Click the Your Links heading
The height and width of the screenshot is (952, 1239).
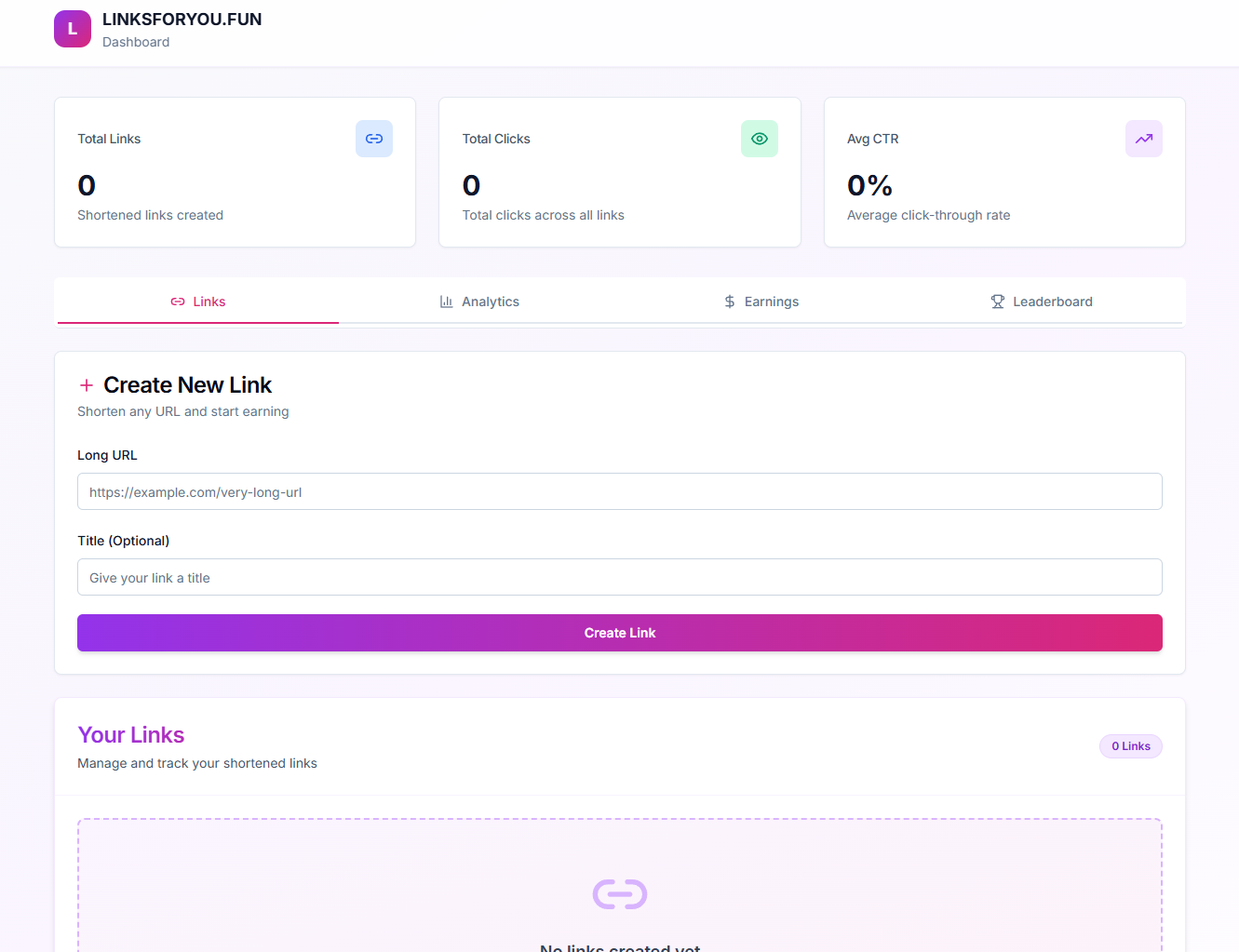130,734
